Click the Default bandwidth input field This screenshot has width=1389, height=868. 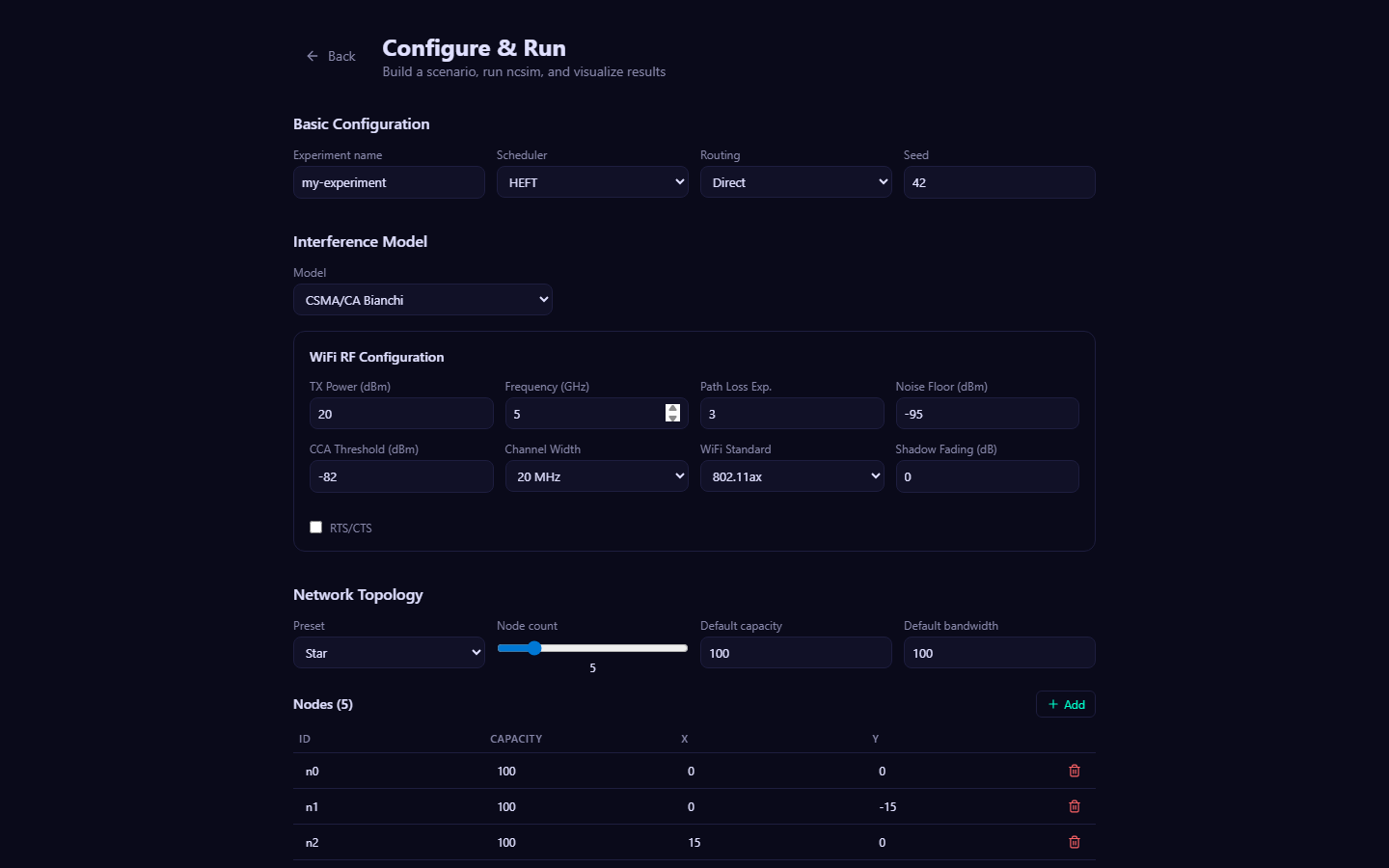(998, 653)
